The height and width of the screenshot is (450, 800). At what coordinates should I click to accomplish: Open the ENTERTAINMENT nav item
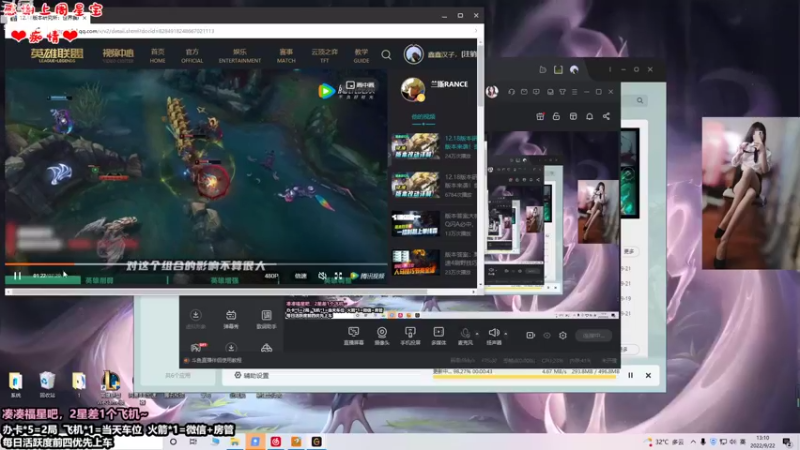click(240, 56)
